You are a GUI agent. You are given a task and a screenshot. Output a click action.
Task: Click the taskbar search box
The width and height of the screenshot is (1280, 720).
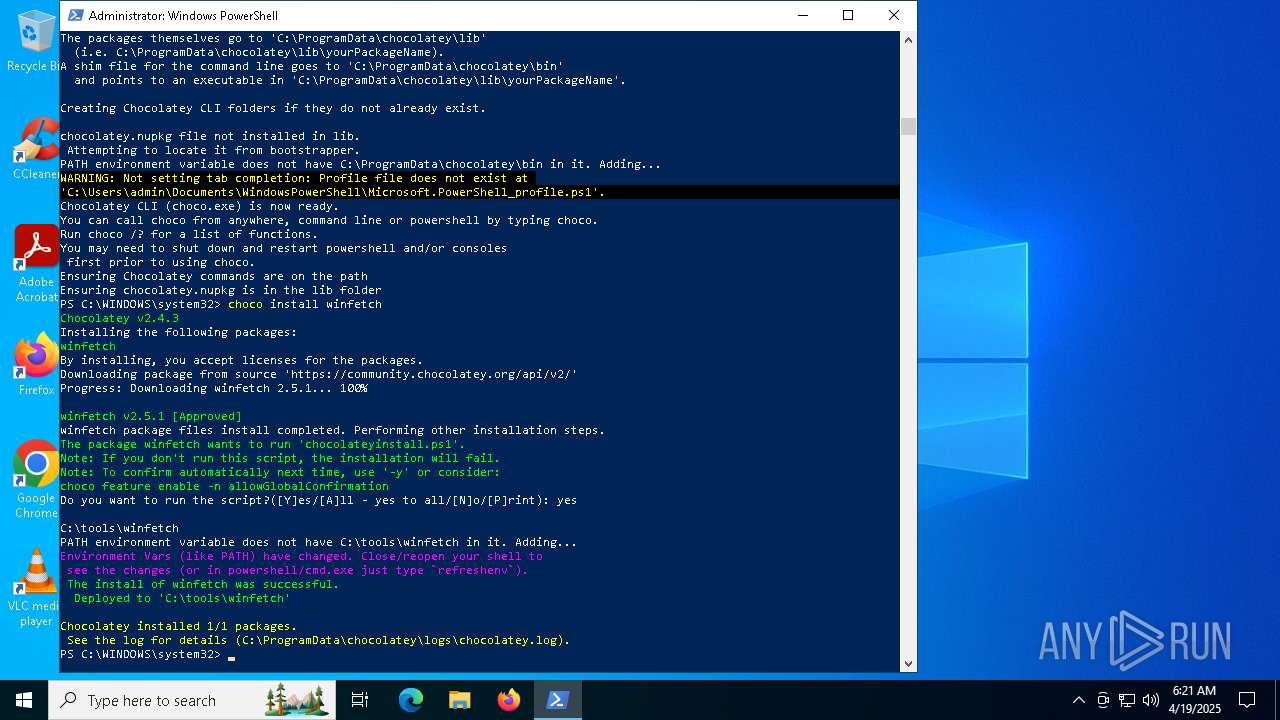[192, 700]
